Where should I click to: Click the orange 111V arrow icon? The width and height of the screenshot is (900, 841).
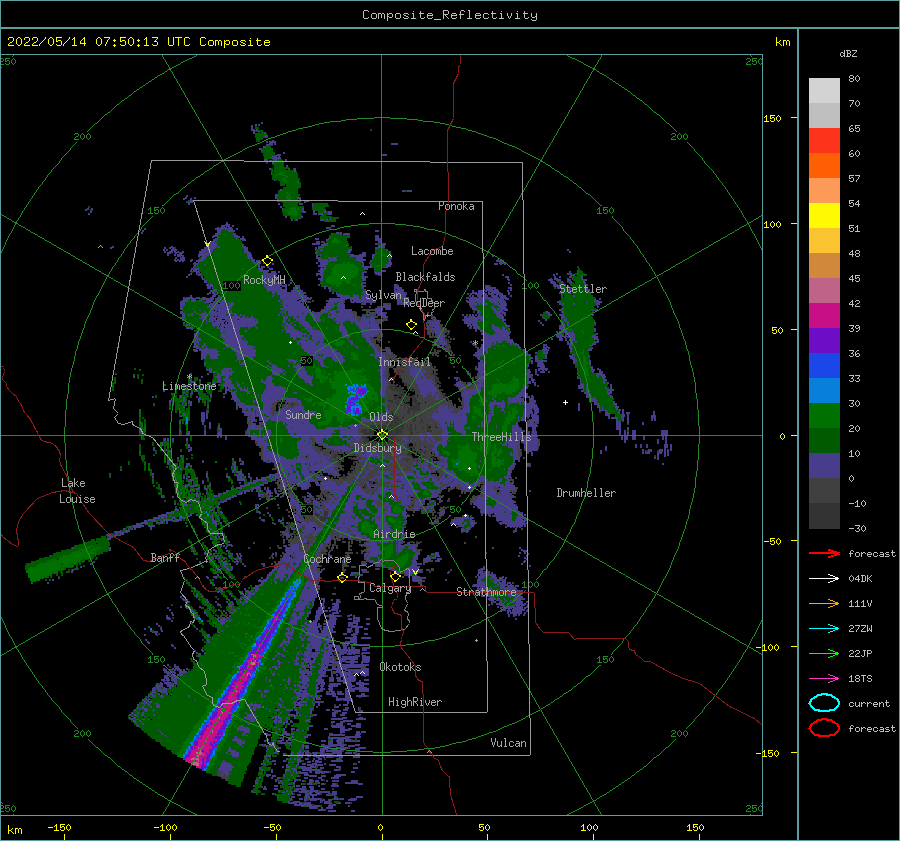pyautogui.click(x=824, y=603)
